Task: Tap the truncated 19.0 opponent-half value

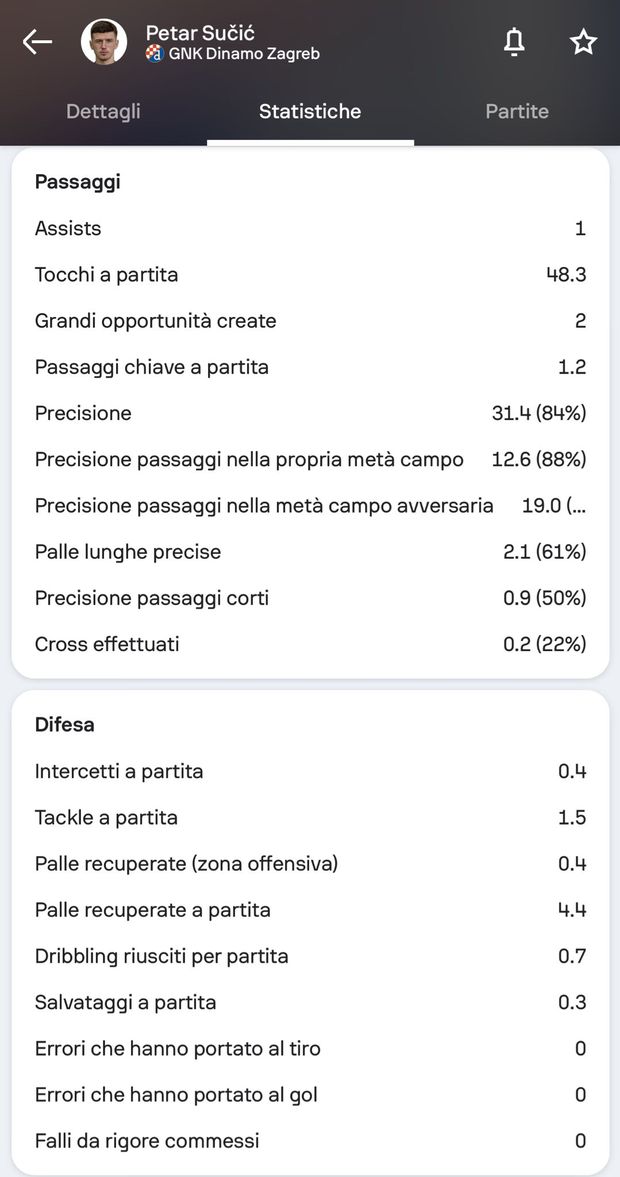Action: [x=553, y=506]
